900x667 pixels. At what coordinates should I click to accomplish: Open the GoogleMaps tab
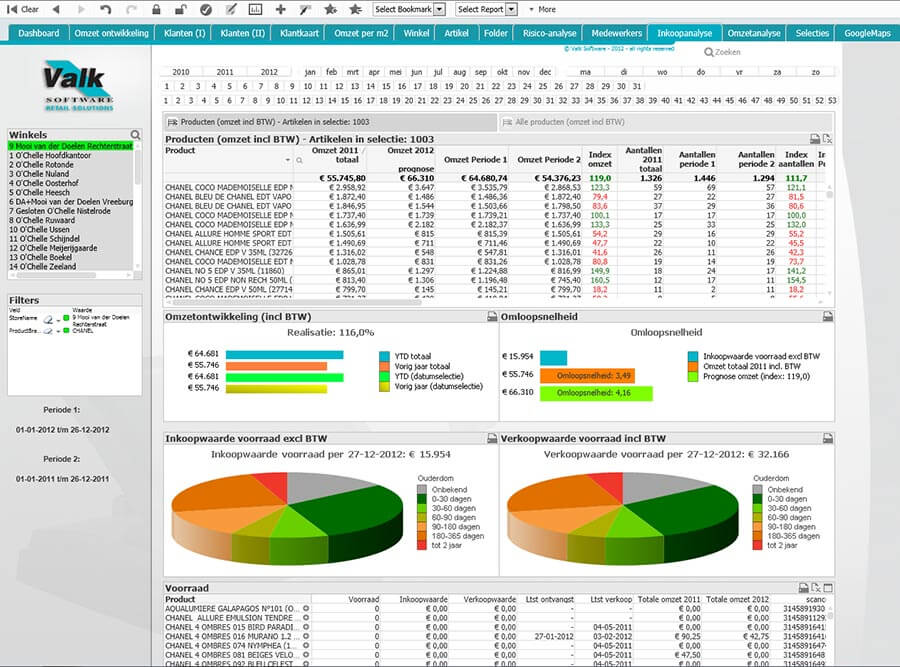(867, 33)
